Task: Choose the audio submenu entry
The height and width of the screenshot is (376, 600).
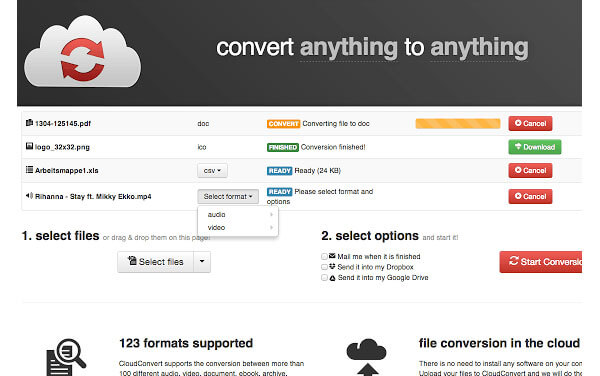Action: (238, 214)
